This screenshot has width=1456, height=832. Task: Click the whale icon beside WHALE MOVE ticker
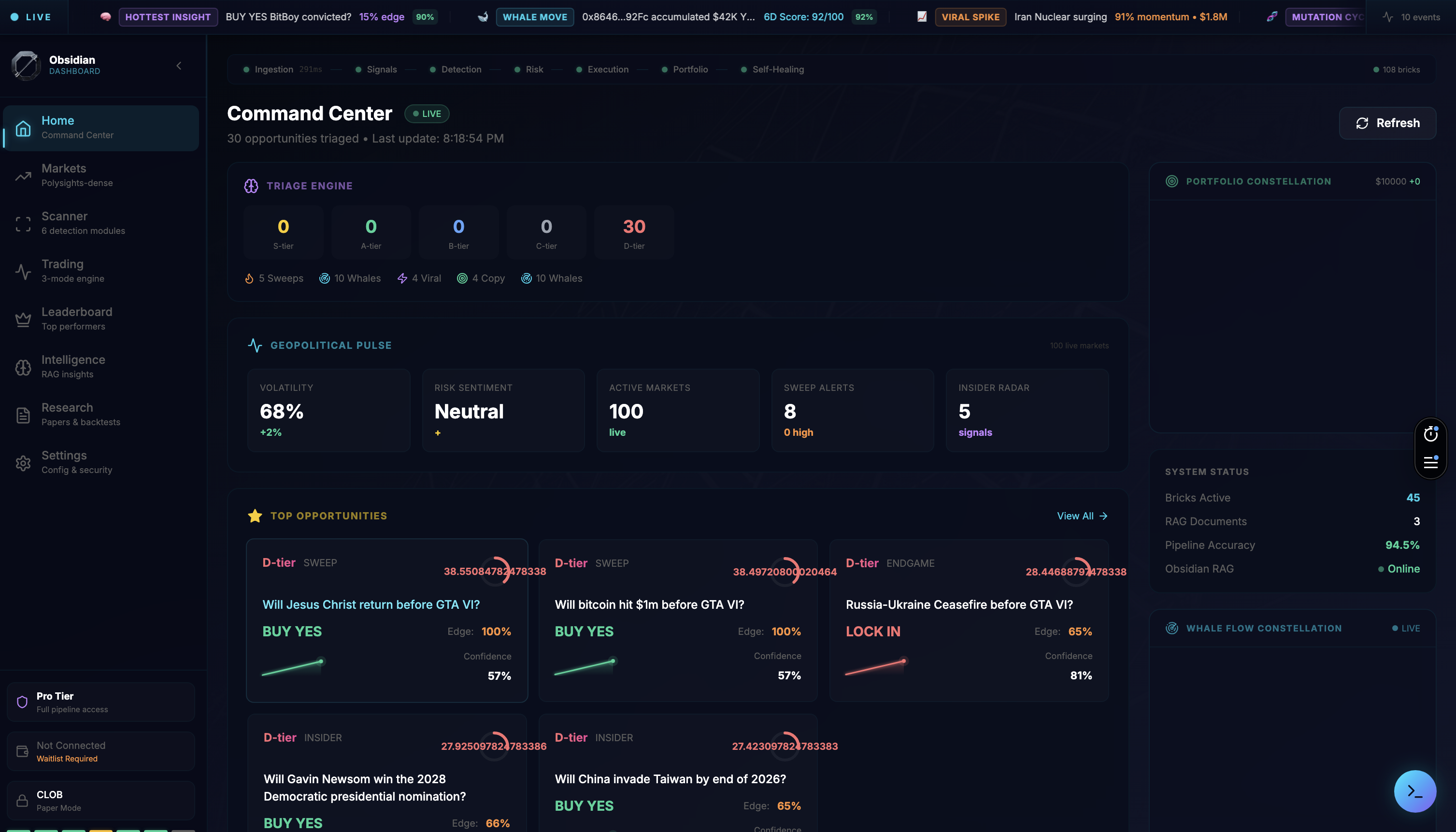pos(483,16)
